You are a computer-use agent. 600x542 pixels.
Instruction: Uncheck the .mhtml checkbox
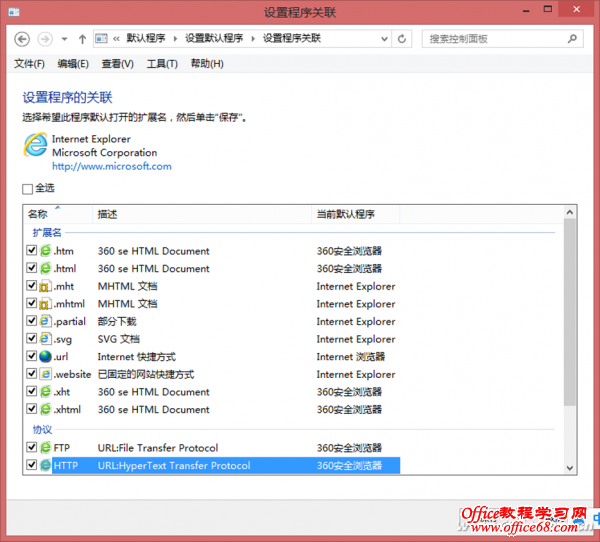coord(32,303)
